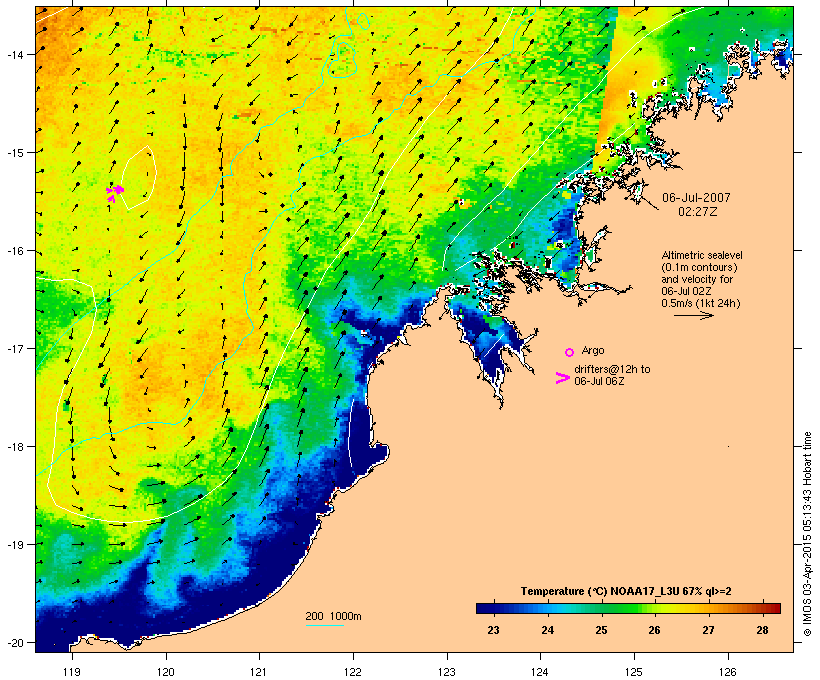Click the latitude axis label -20
Image resolution: width=820 pixels, height=680 pixels.
pyautogui.click(x=14, y=642)
